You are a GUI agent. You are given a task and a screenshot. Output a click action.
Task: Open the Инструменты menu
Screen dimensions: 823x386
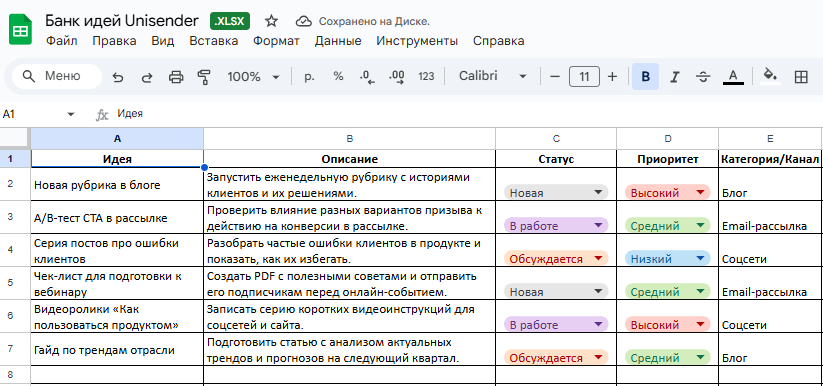point(417,41)
